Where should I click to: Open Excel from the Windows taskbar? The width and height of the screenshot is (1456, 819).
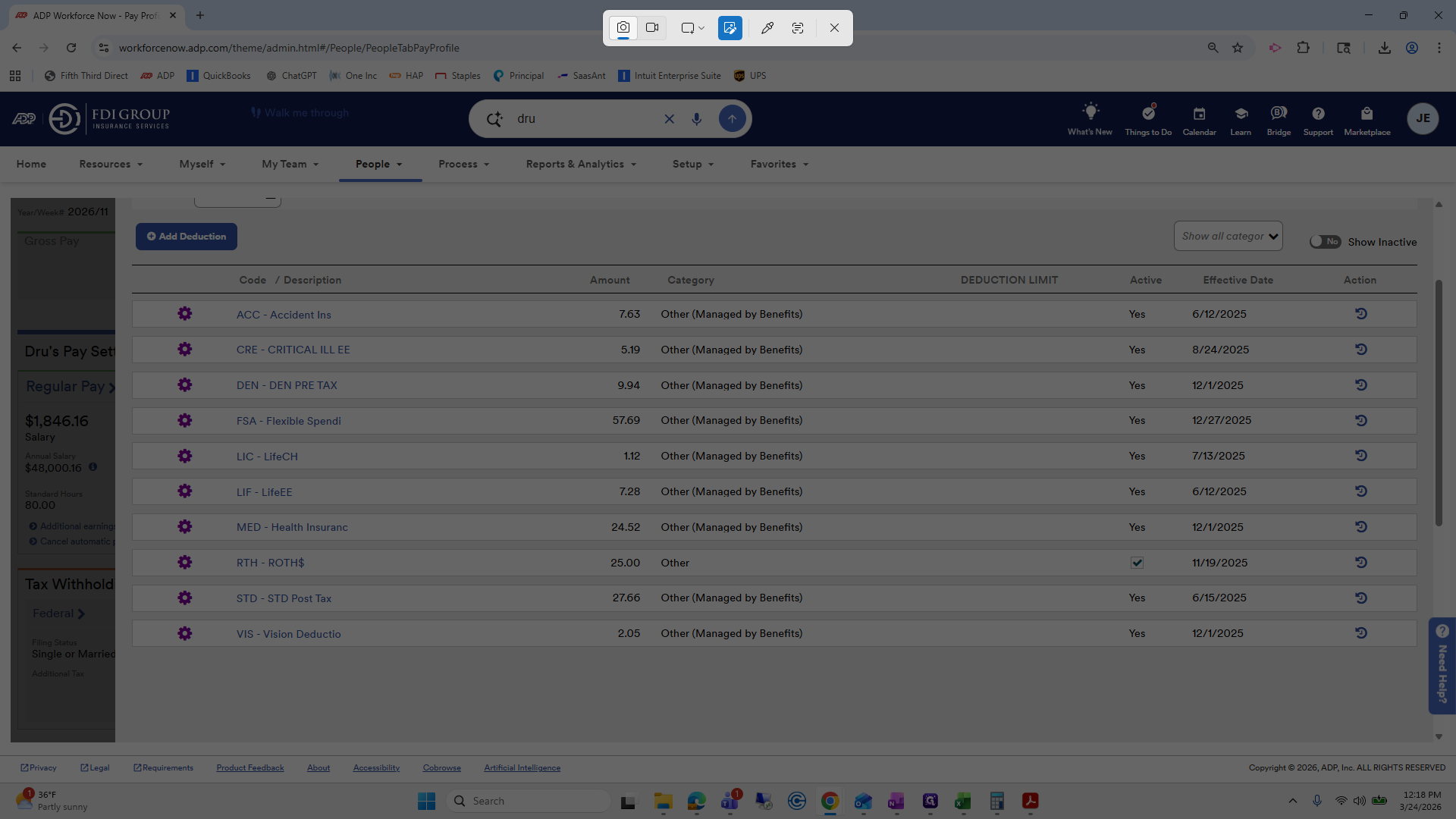coord(963,801)
